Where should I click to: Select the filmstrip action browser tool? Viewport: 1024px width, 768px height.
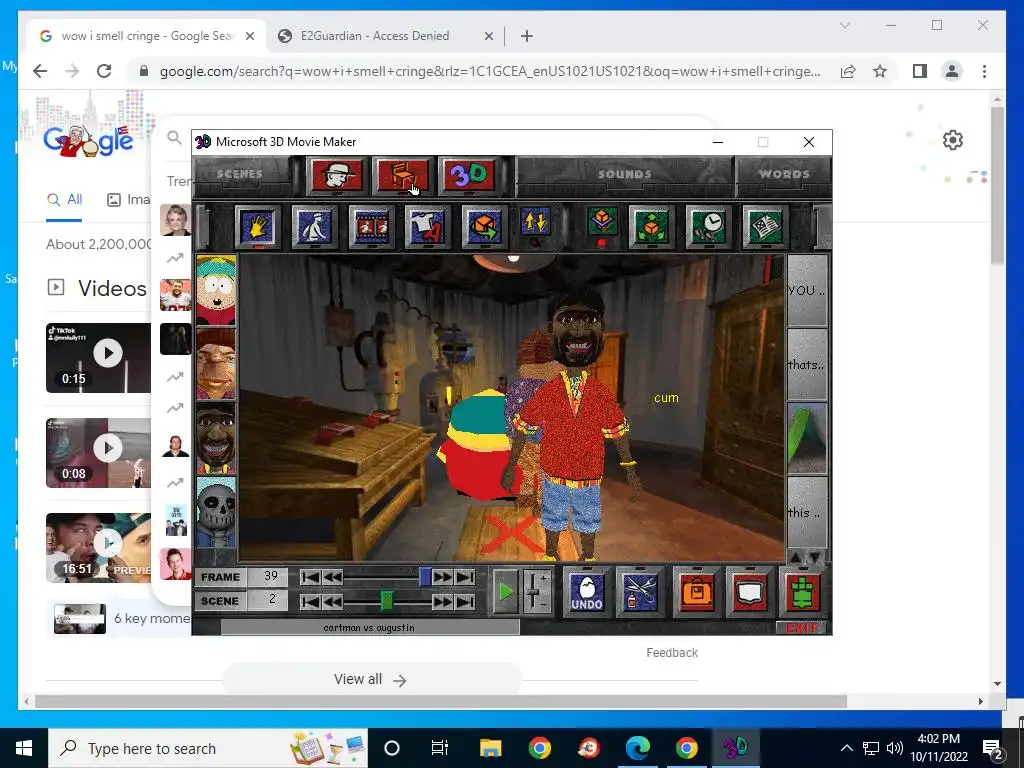point(371,227)
